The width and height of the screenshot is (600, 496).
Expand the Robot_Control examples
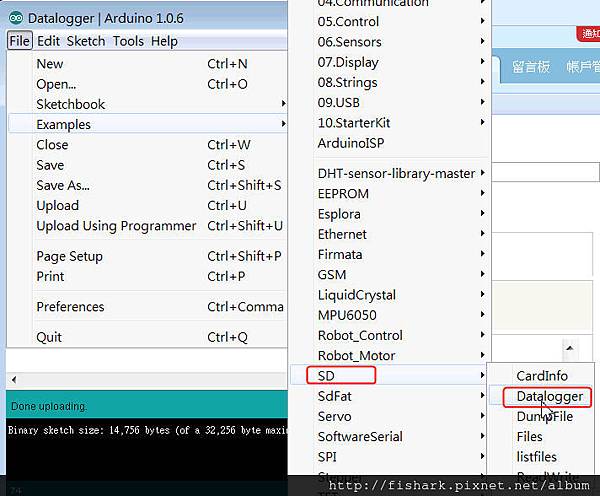390,336
